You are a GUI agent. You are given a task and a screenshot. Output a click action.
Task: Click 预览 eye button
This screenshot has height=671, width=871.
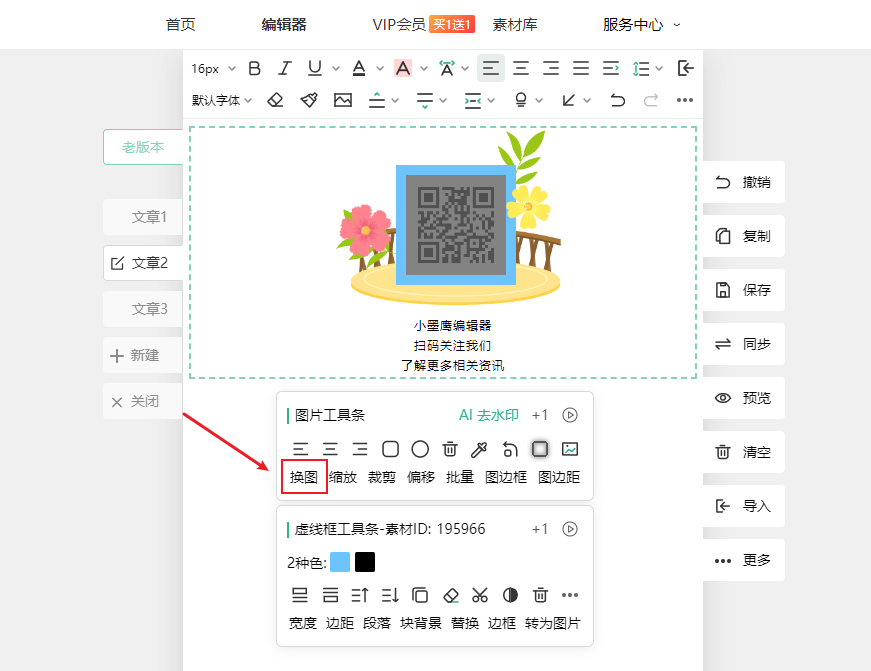[743, 398]
